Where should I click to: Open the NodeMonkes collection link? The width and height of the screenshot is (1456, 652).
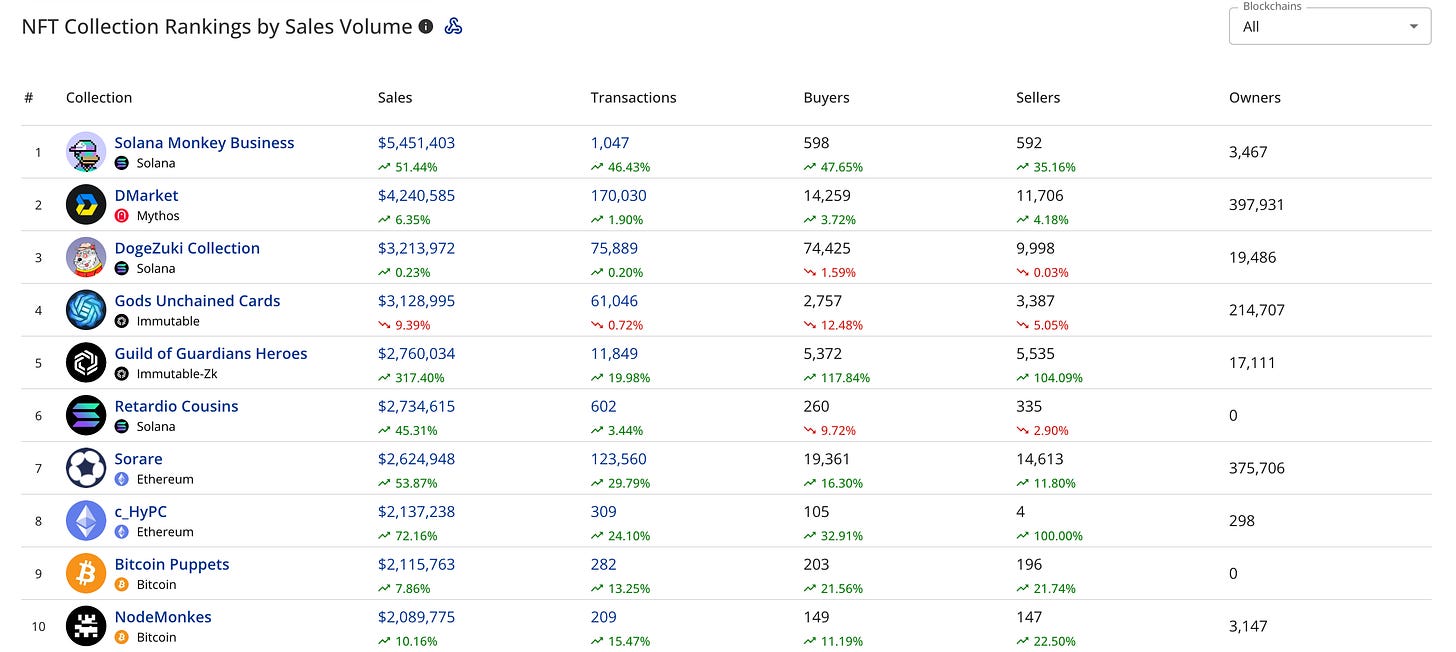pos(163,617)
